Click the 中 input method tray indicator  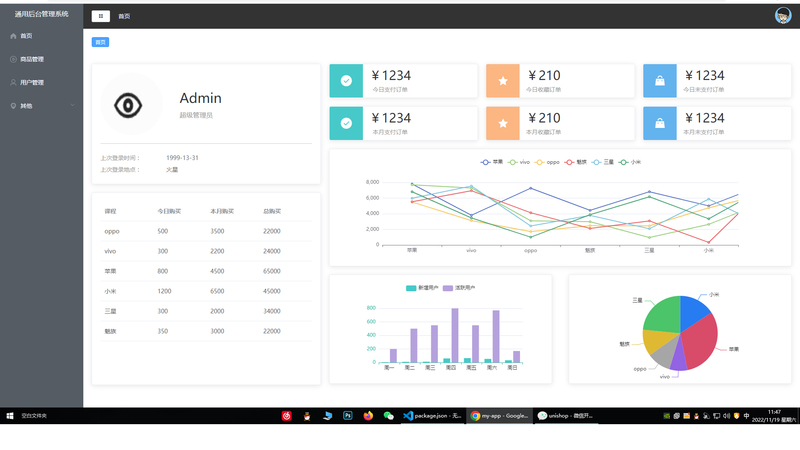[746, 416]
